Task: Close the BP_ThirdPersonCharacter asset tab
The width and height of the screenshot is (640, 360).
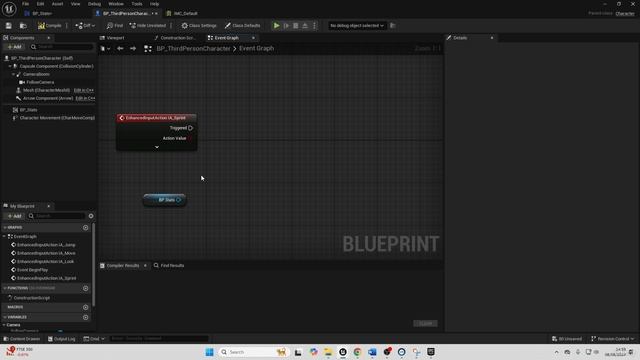Action: click(x=156, y=13)
